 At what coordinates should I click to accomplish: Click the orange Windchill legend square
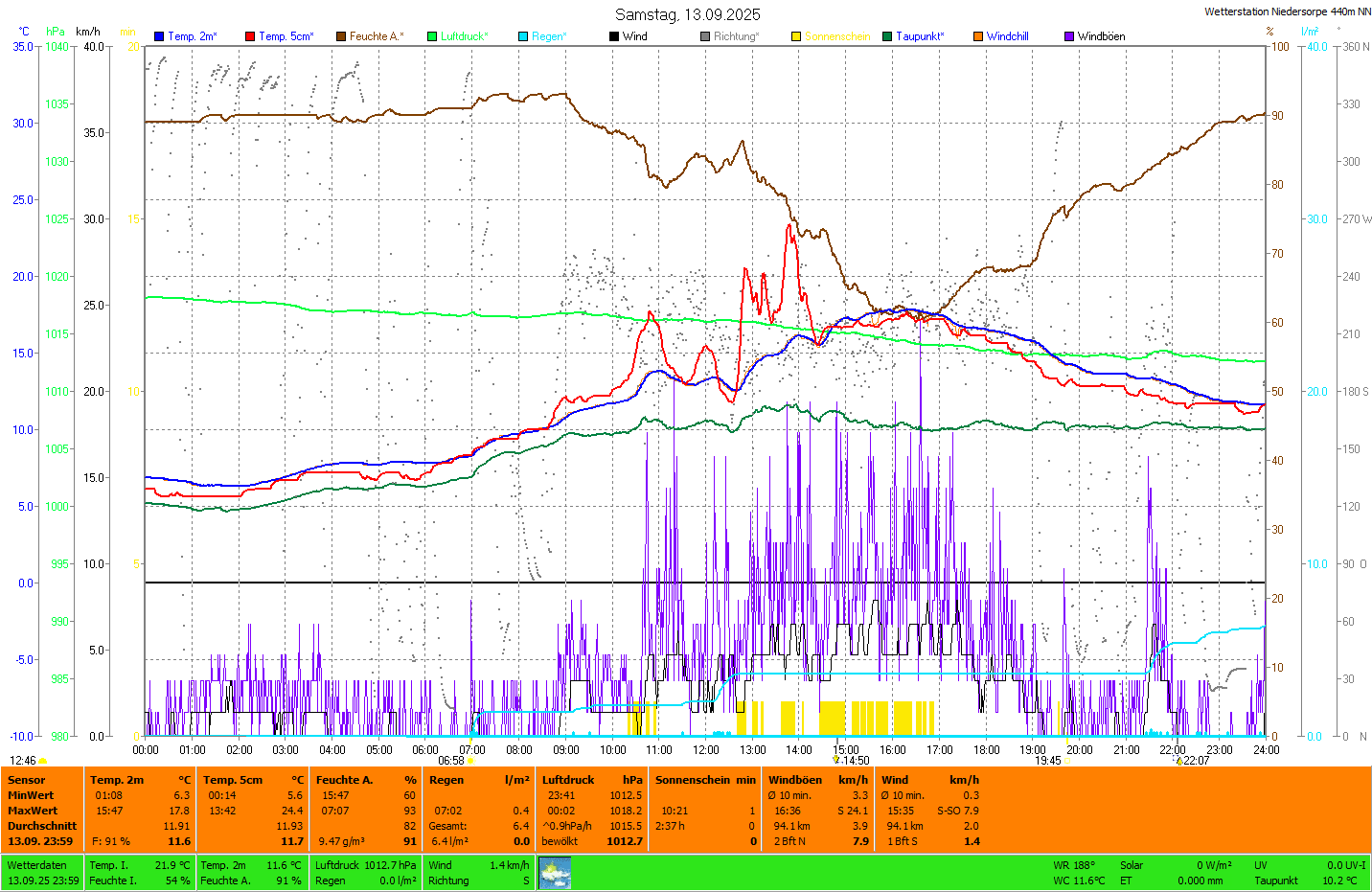[978, 36]
